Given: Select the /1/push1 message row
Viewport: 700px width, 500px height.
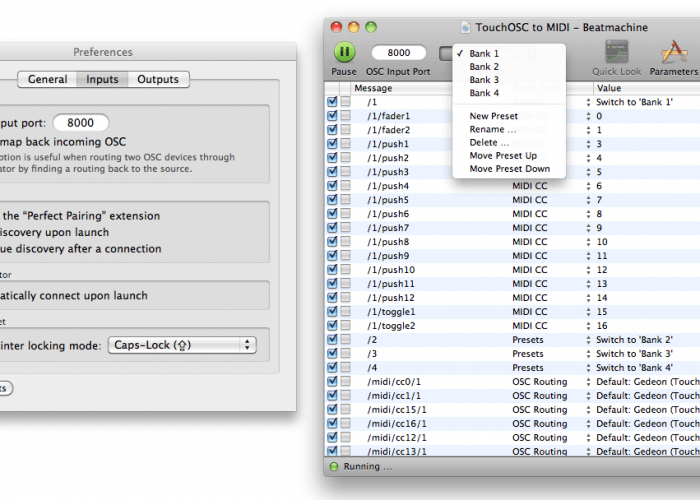Looking at the screenshot, I should (x=388, y=144).
